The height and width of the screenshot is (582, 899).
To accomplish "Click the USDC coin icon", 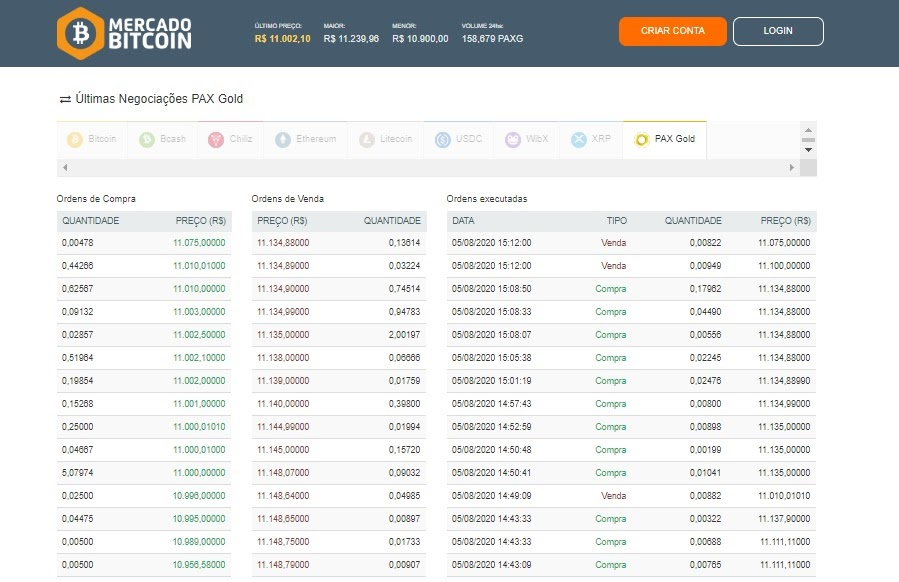I will tap(443, 139).
